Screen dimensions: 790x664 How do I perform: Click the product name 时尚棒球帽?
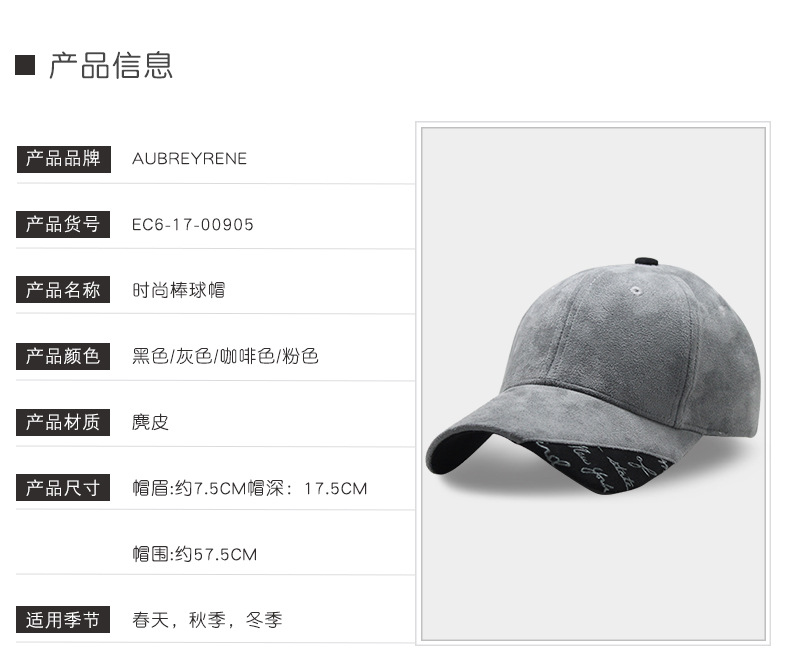[x=178, y=290]
